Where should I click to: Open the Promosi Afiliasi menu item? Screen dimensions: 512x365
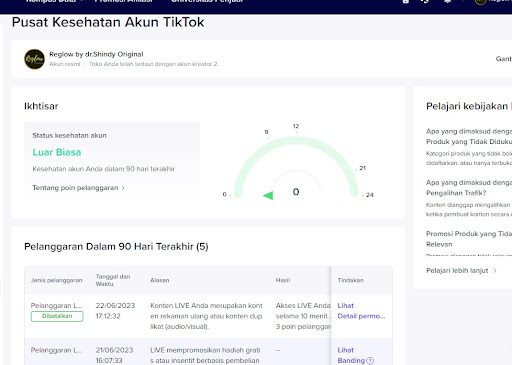[123, 1]
